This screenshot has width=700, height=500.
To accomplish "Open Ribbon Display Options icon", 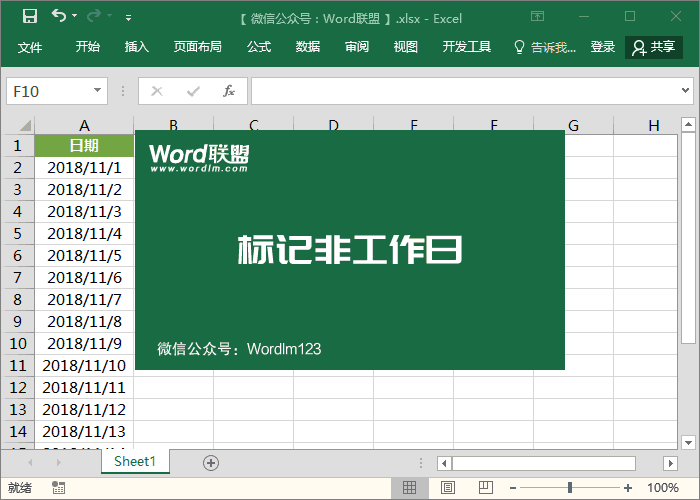I will (538, 16).
